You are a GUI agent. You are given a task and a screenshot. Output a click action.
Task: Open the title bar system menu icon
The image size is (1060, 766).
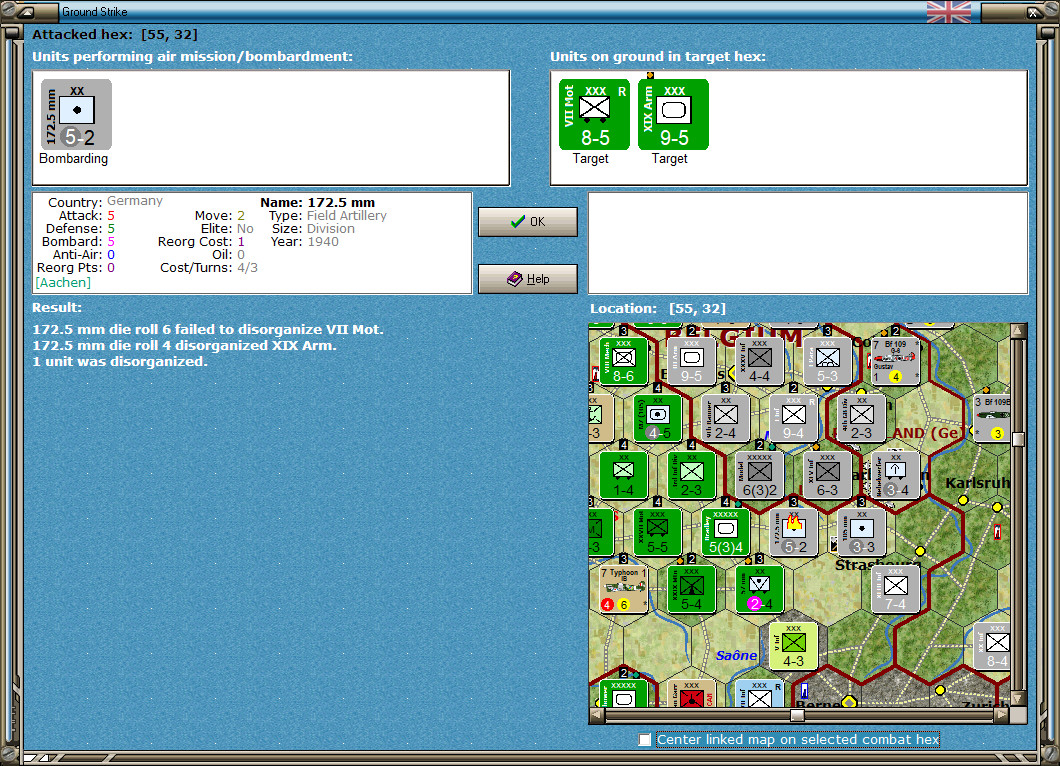click(26, 11)
